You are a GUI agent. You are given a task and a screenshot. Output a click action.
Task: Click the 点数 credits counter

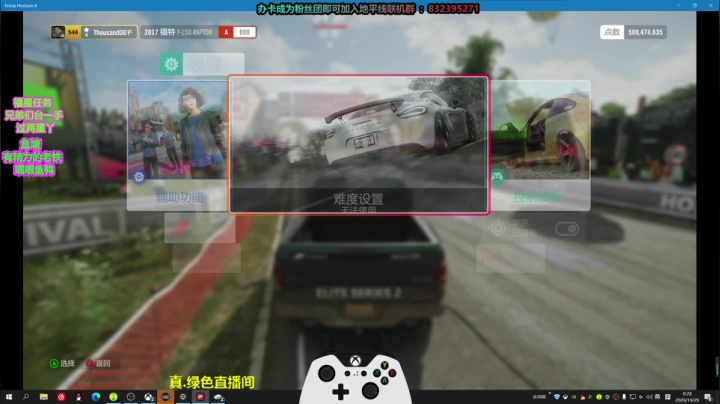[633, 32]
